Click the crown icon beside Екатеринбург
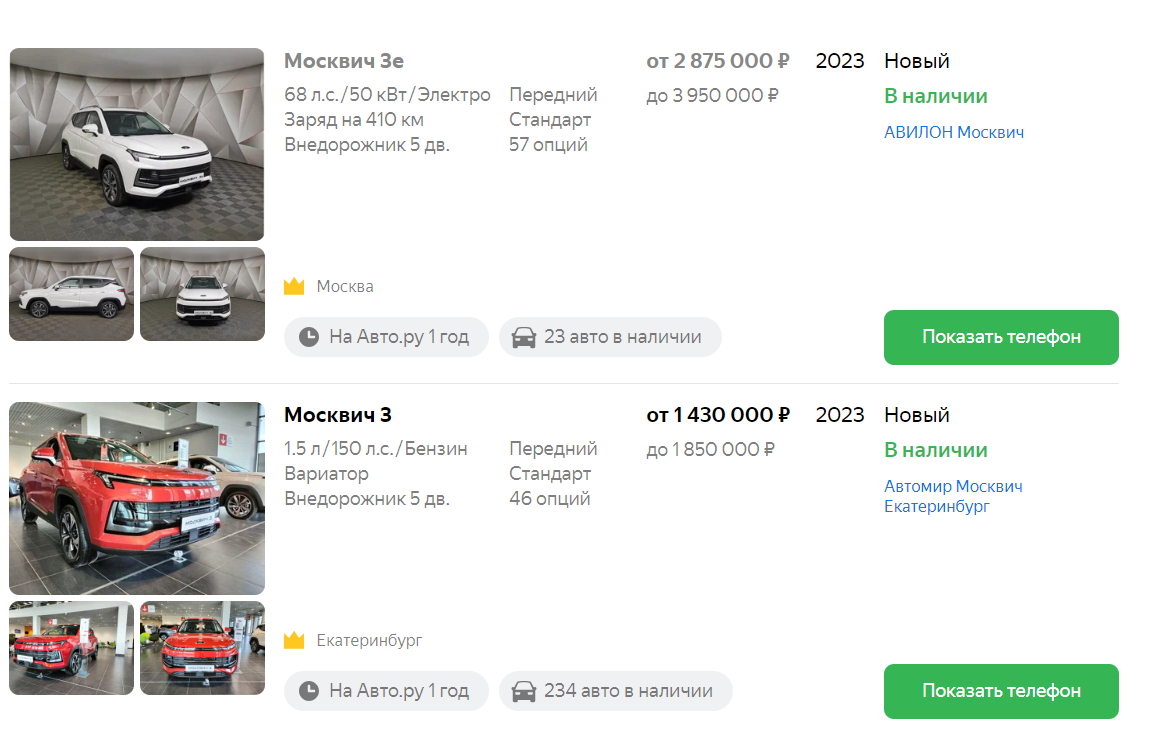Screen dimensions: 1149x732 tap(294, 640)
